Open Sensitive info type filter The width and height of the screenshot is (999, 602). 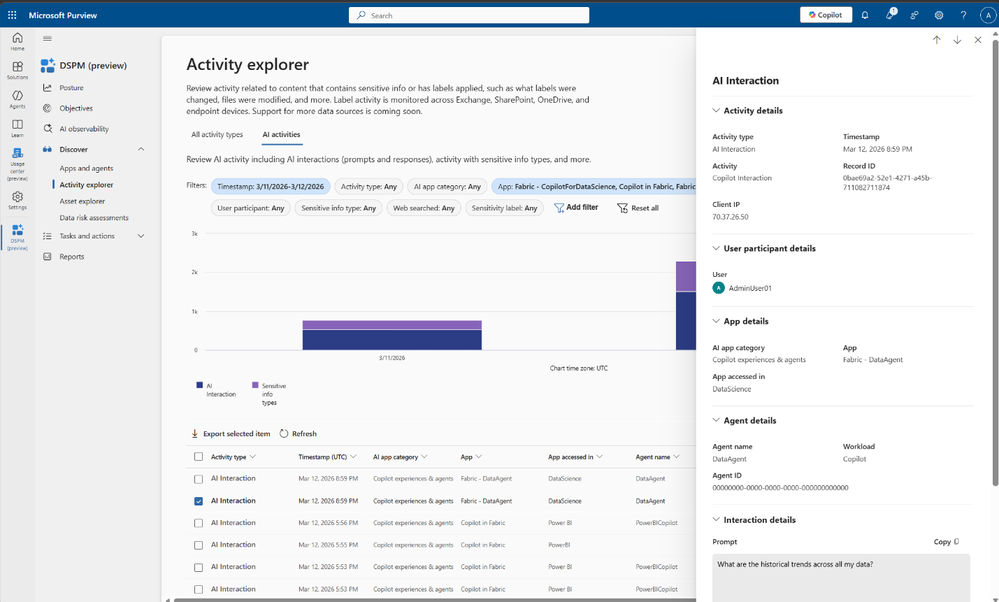pos(338,208)
